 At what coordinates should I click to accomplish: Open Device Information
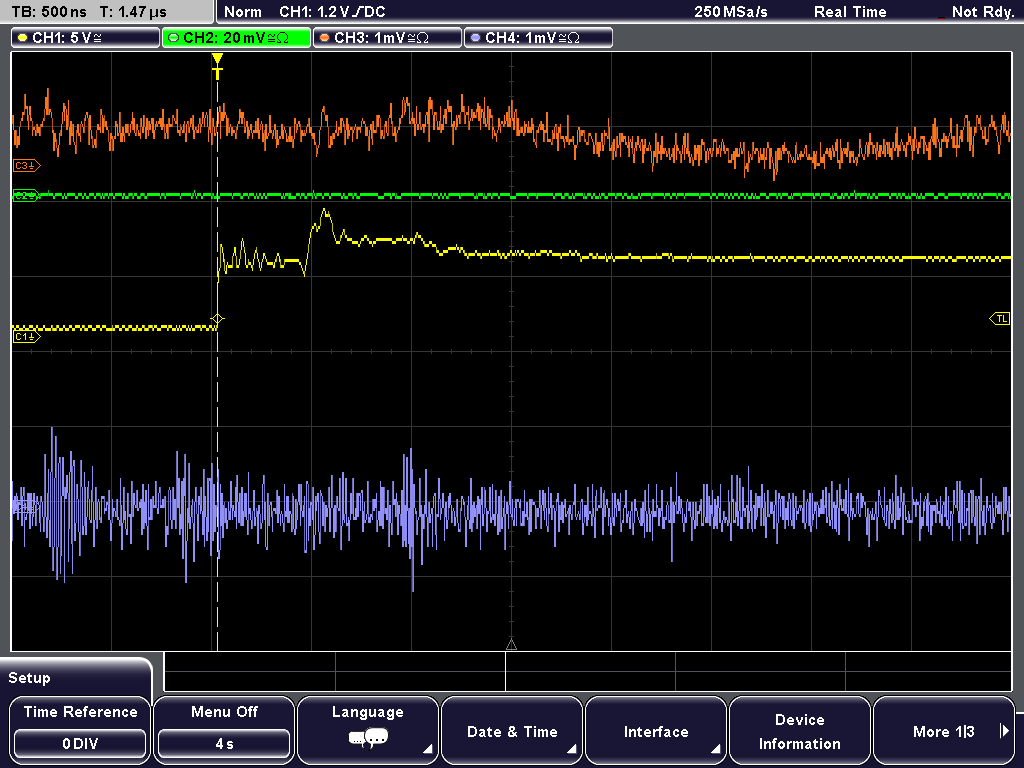(799, 730)
